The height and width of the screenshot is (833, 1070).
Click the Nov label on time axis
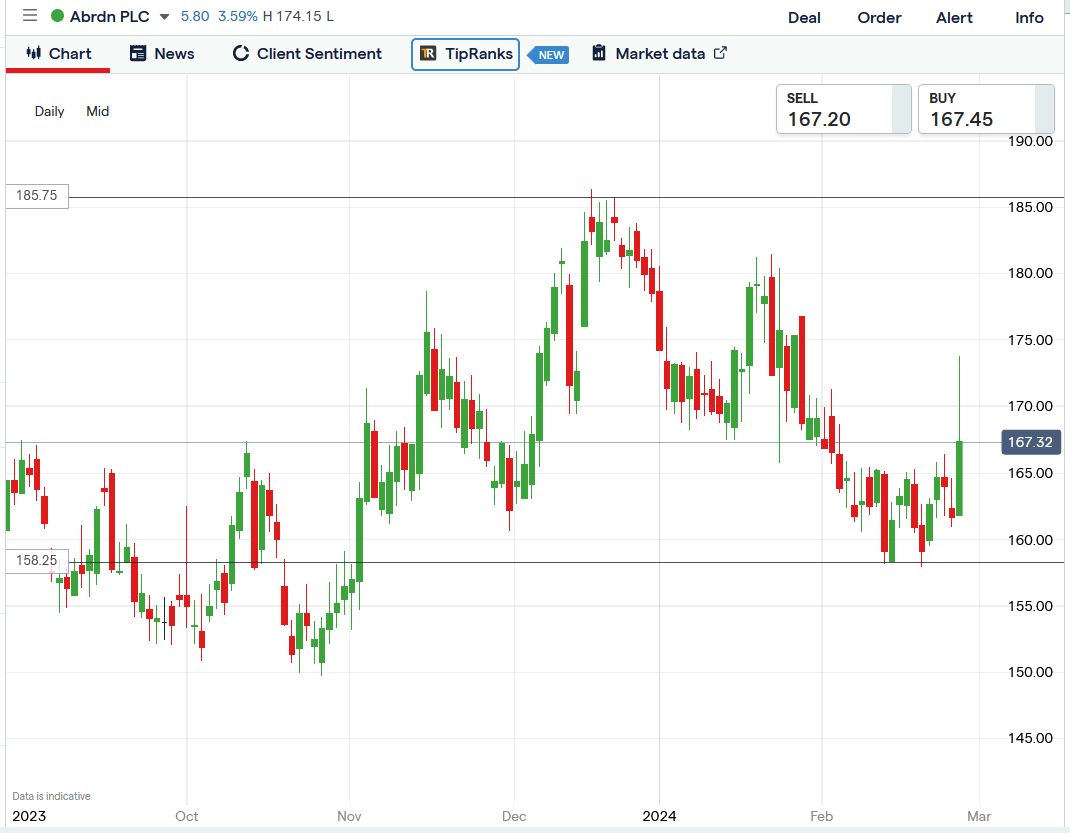(349, 816)
